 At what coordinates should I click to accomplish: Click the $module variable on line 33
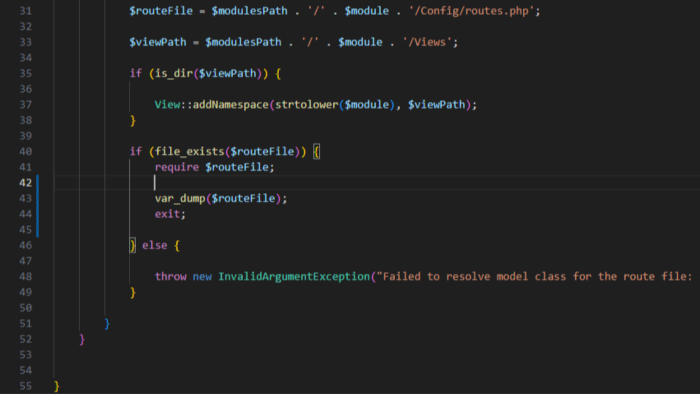coord(360,42)
